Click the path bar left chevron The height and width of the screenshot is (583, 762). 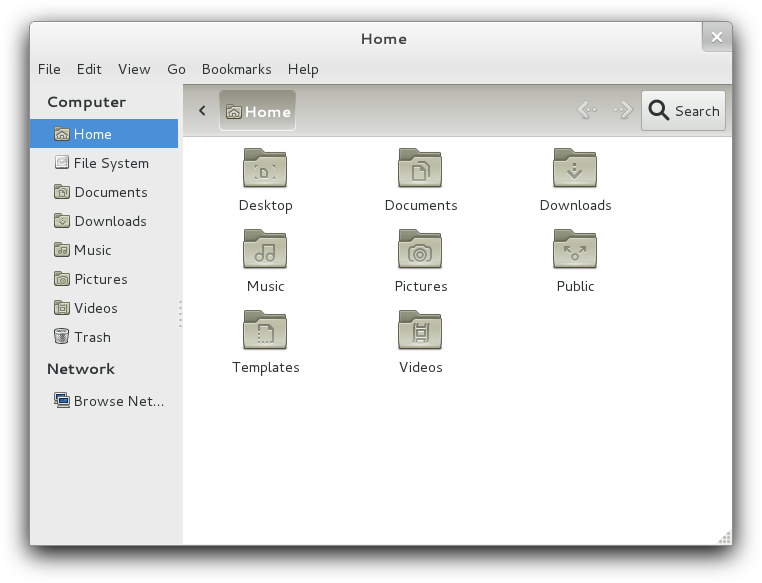202,111
